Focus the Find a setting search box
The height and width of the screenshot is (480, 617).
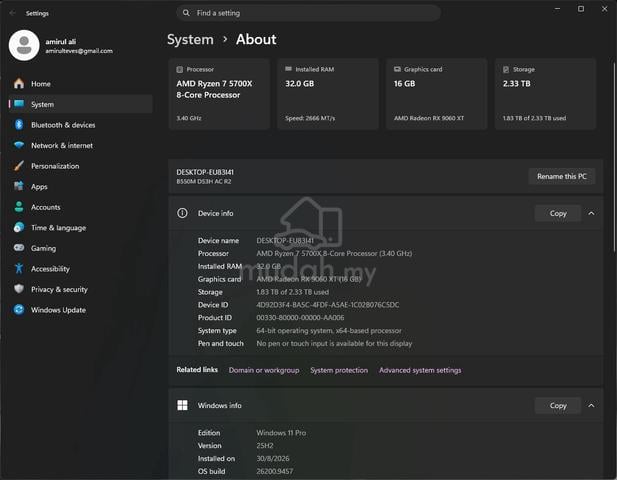coord(308,13)
